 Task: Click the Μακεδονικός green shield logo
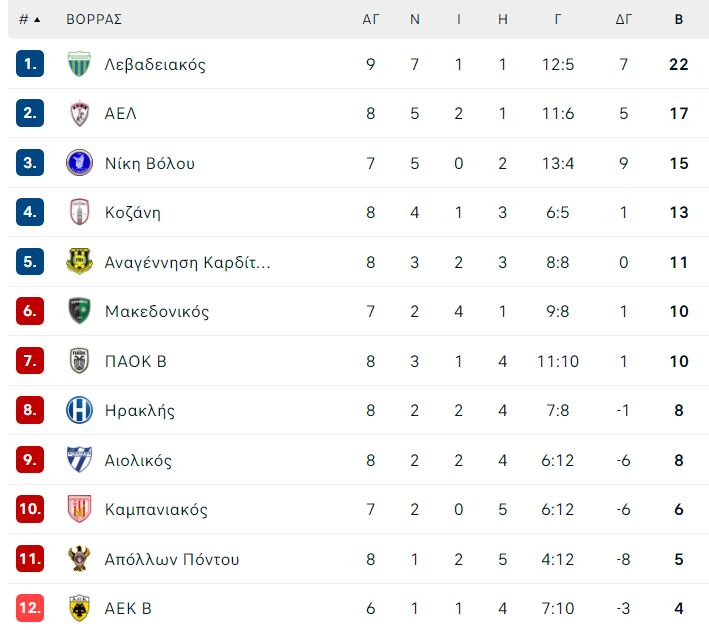click(79, 311)
